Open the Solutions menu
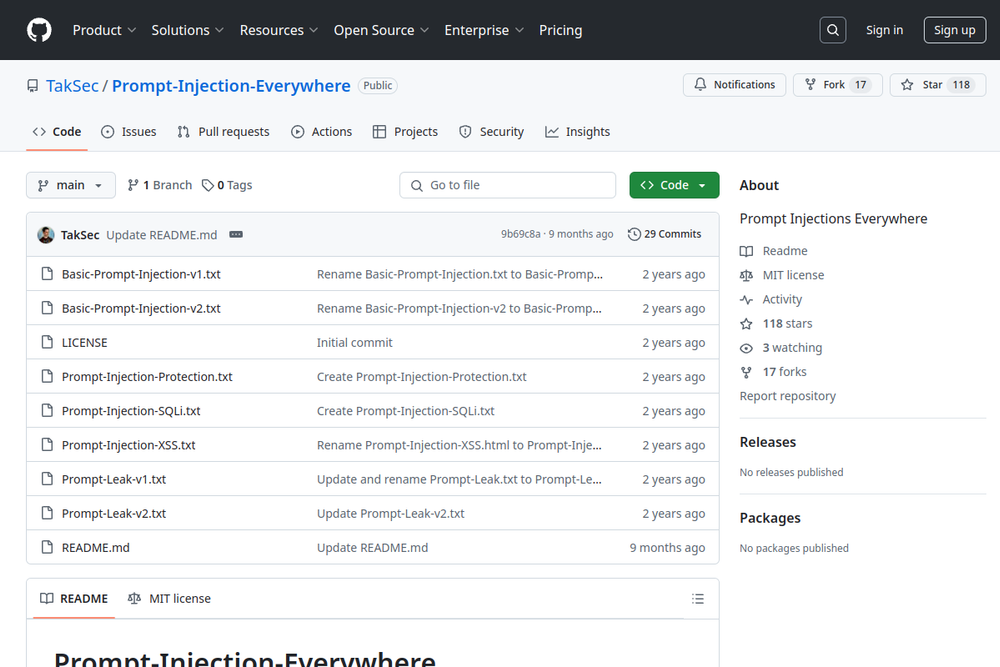This screenshot has height=667, width=1000. pyautogui.click(x=187, y=30)
